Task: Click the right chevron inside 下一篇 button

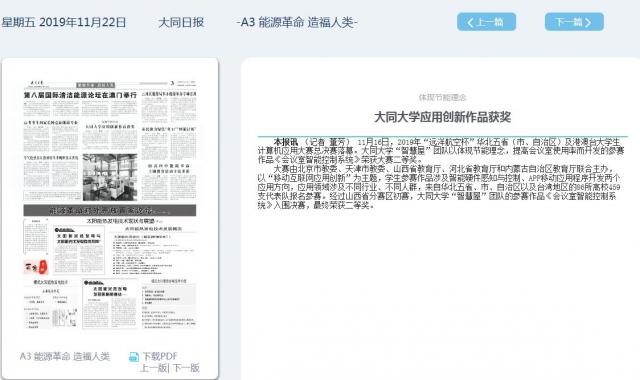Action: pos(588,22)
